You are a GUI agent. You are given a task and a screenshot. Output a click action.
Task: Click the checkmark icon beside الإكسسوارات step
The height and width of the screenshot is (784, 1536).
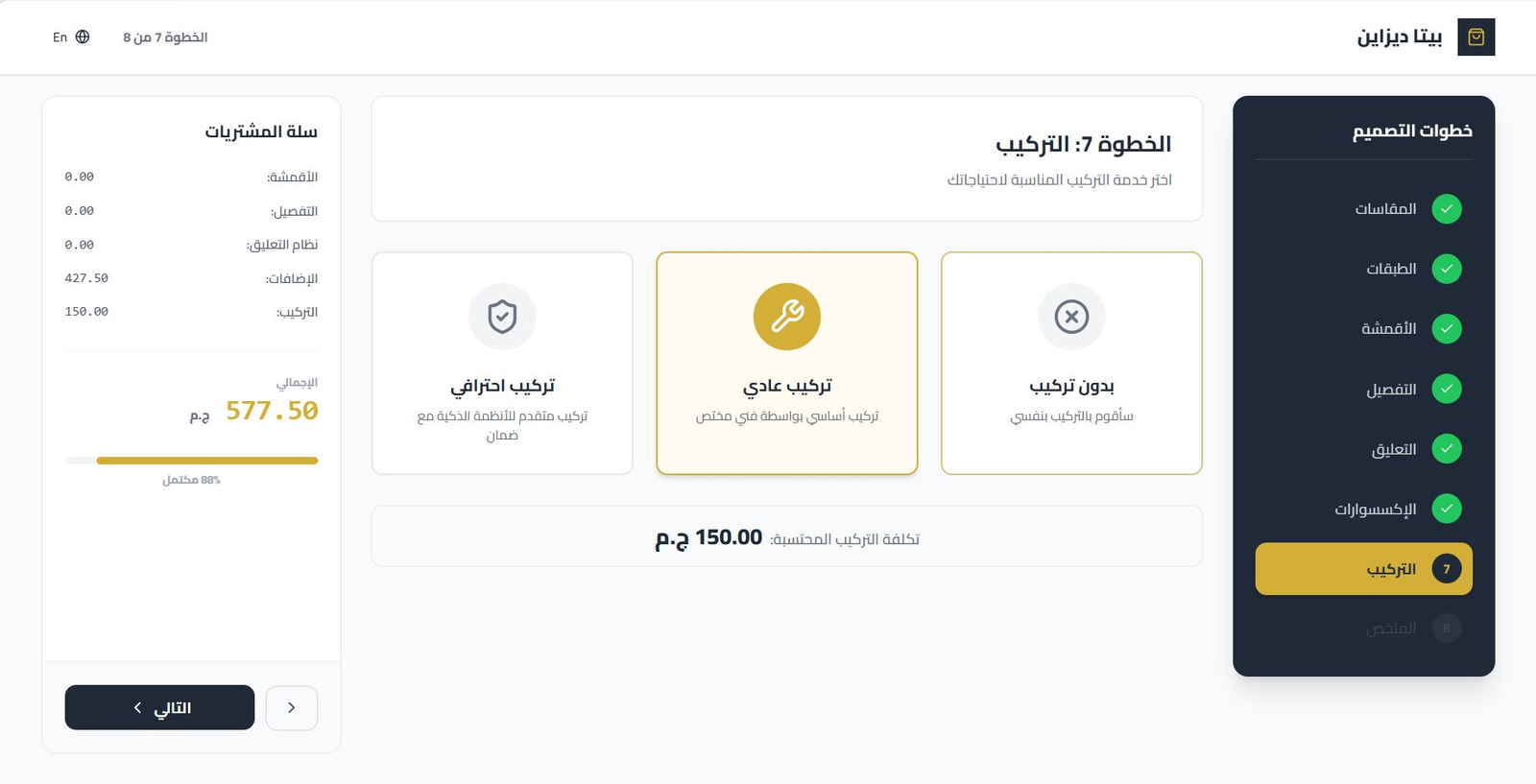coord(1447,509)
